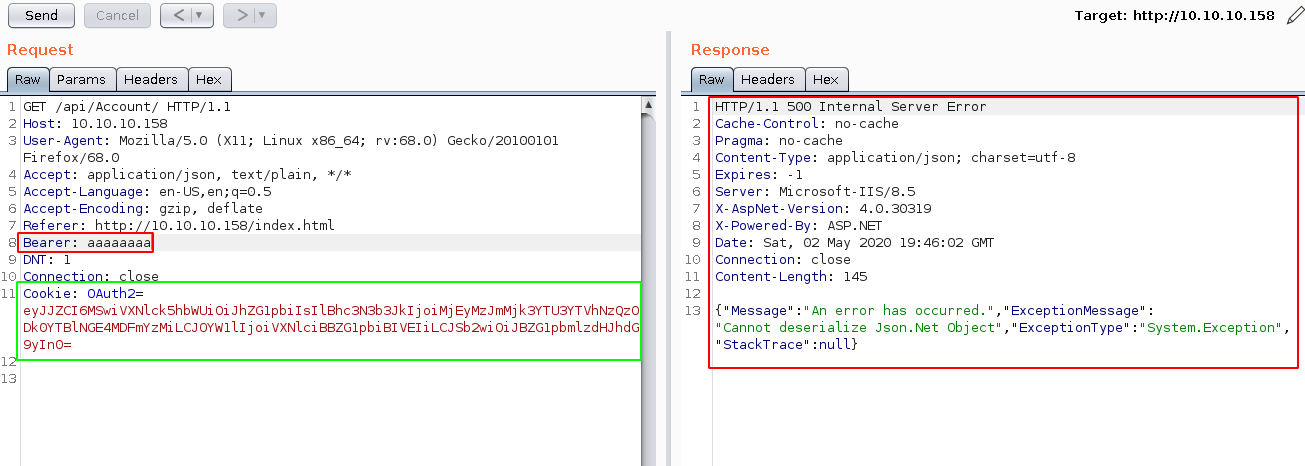
Task: Show Hex view of the Request
Action: point(209,80)
